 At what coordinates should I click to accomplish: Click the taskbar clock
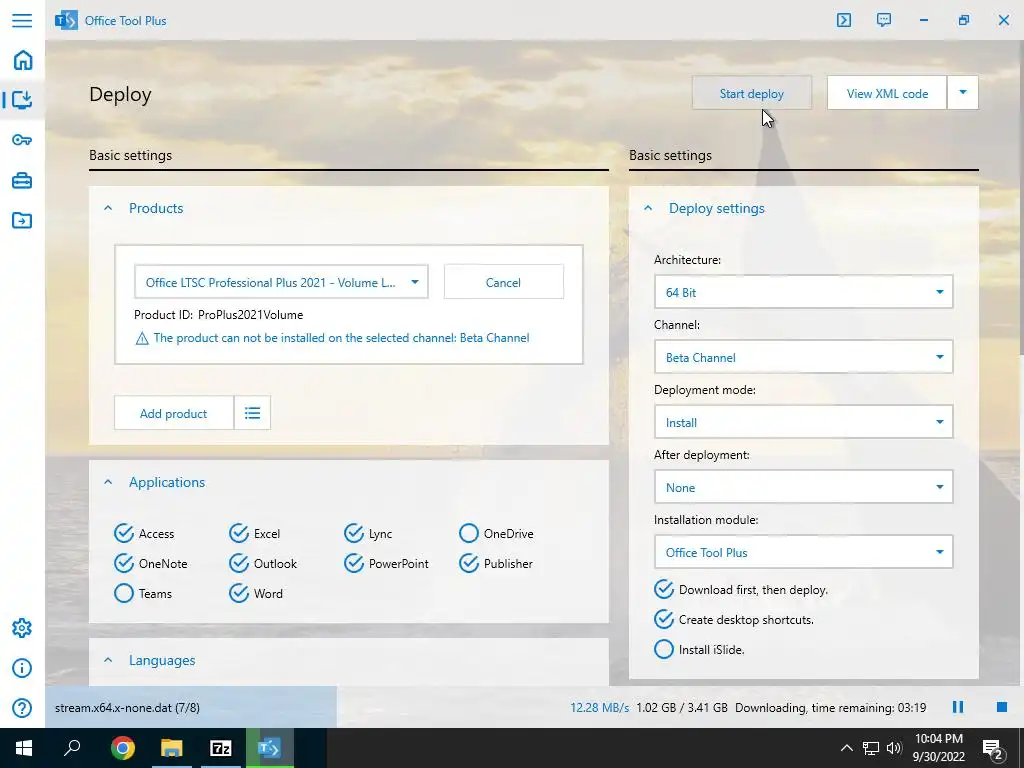(938, 748)
